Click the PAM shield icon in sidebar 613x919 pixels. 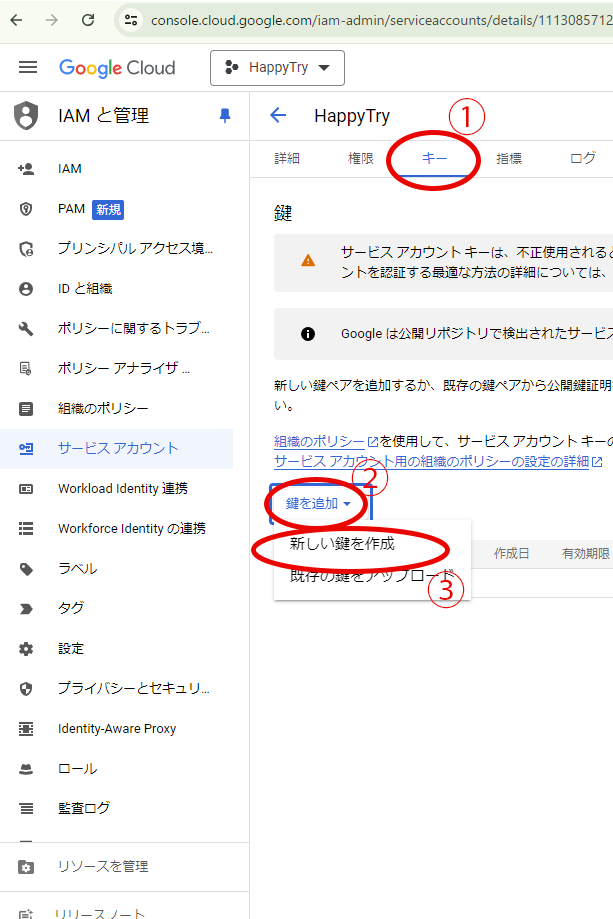click(27, 209)
